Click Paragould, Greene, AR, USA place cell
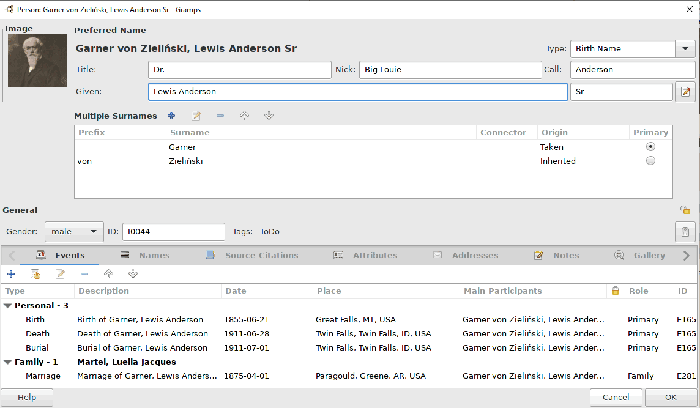700x408 pixels. tap(371, 376)
